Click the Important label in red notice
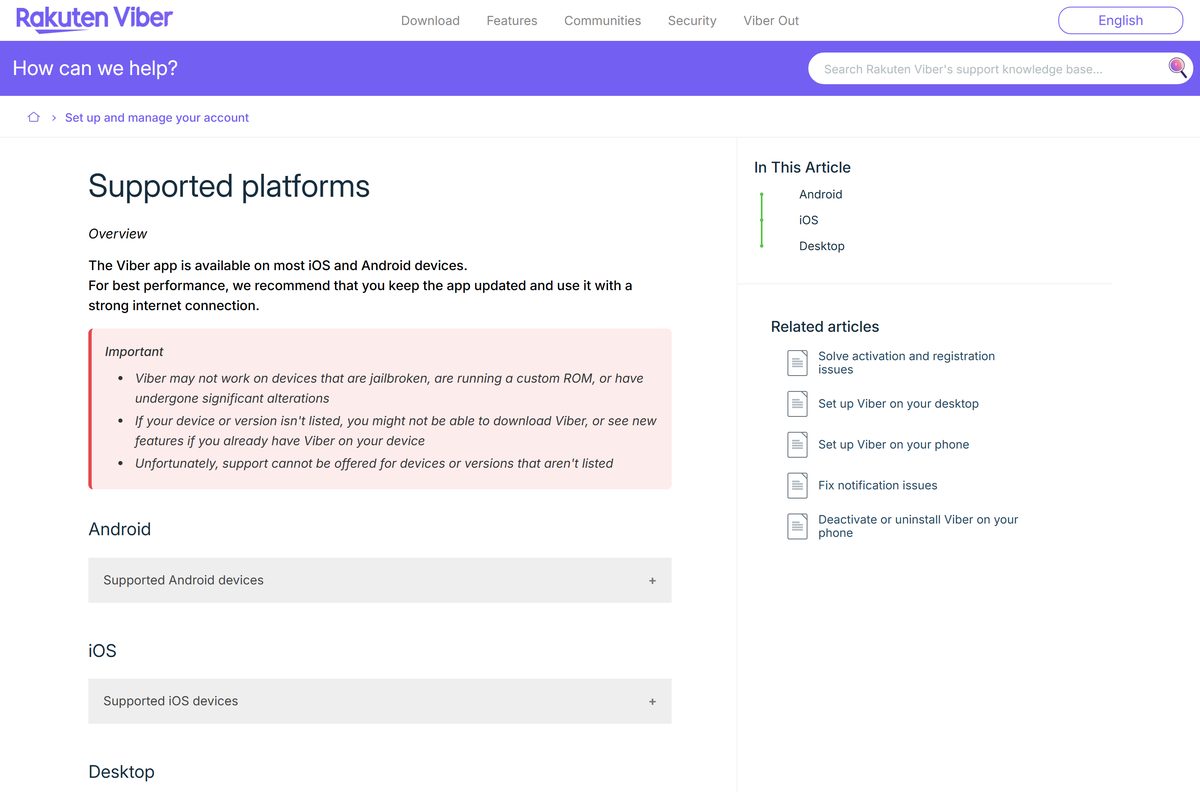The height and width of the screenshot is (792, 1200). click(x=134, y=352)
